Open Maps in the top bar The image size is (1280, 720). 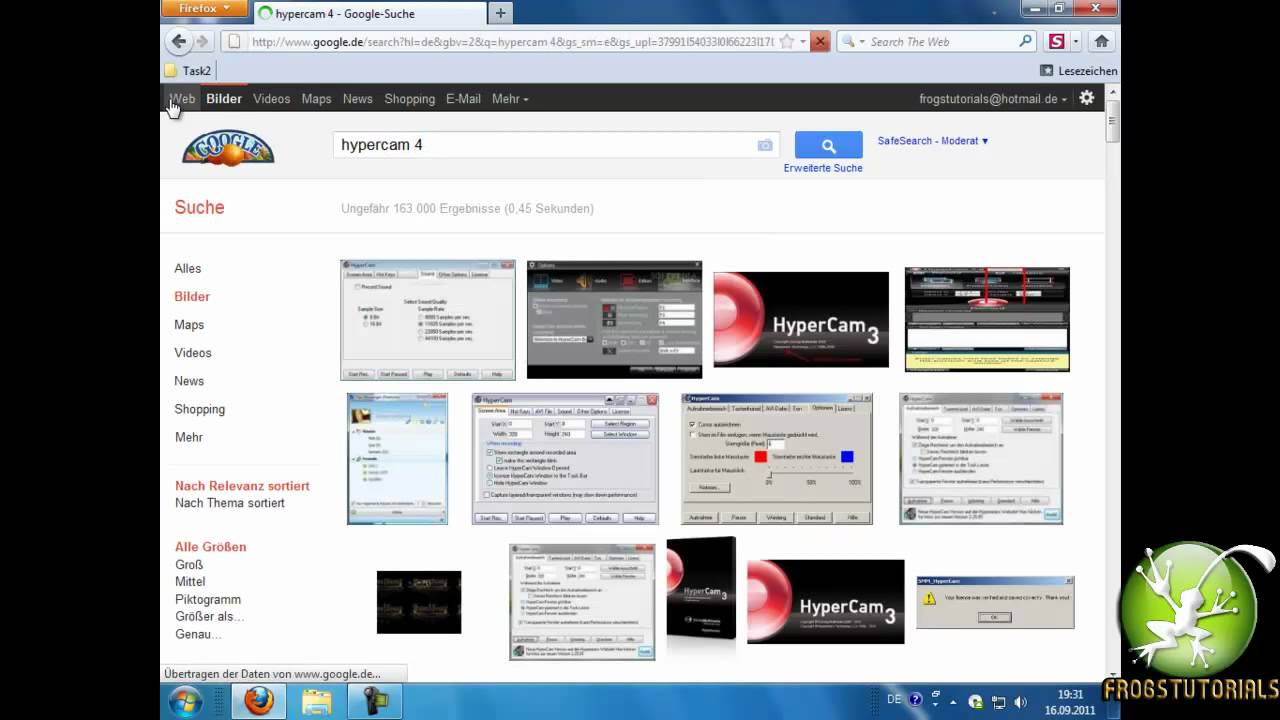point(316,99)
